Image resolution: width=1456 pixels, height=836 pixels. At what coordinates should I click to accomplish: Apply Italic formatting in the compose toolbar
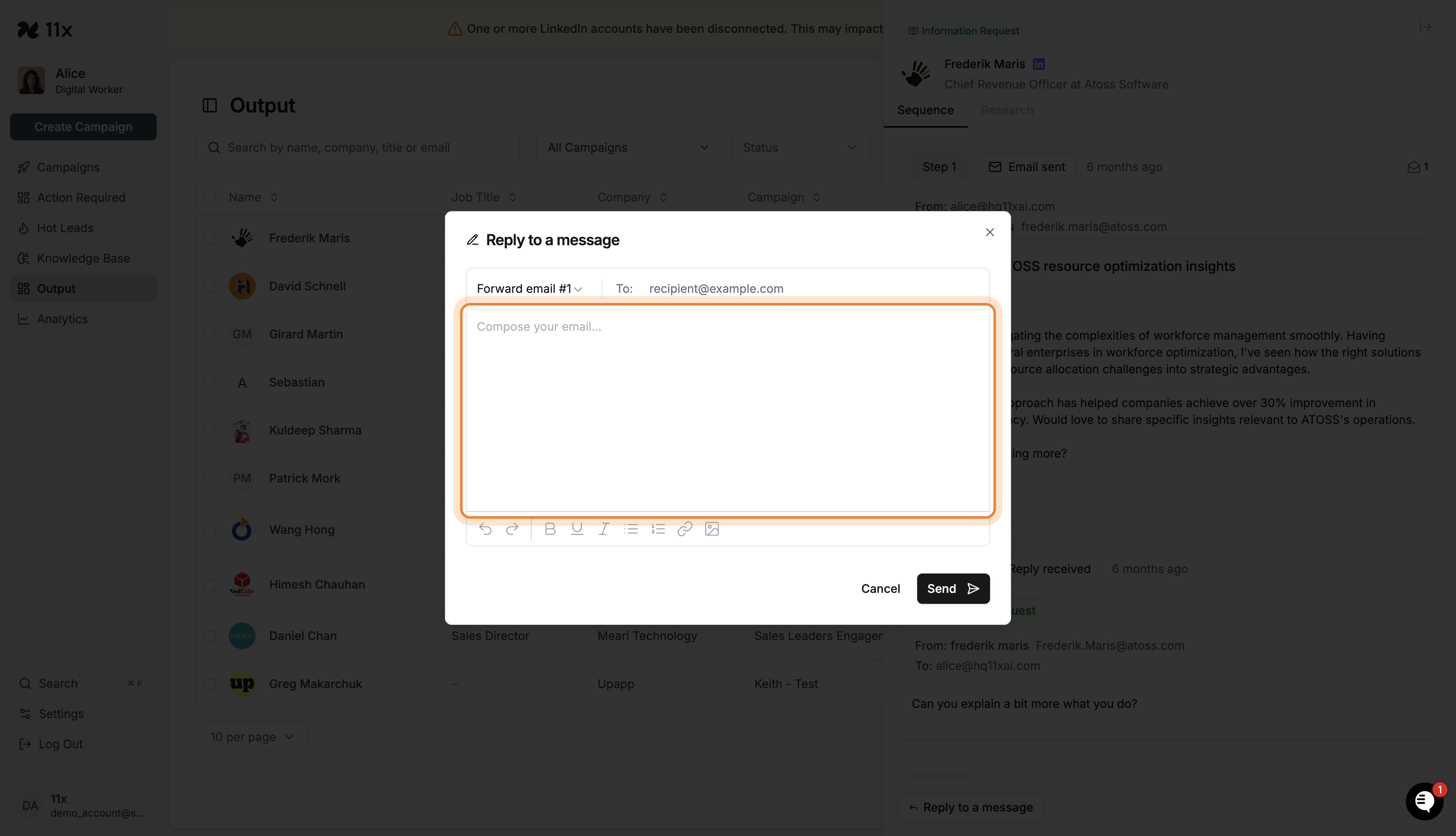coord(604,529)
